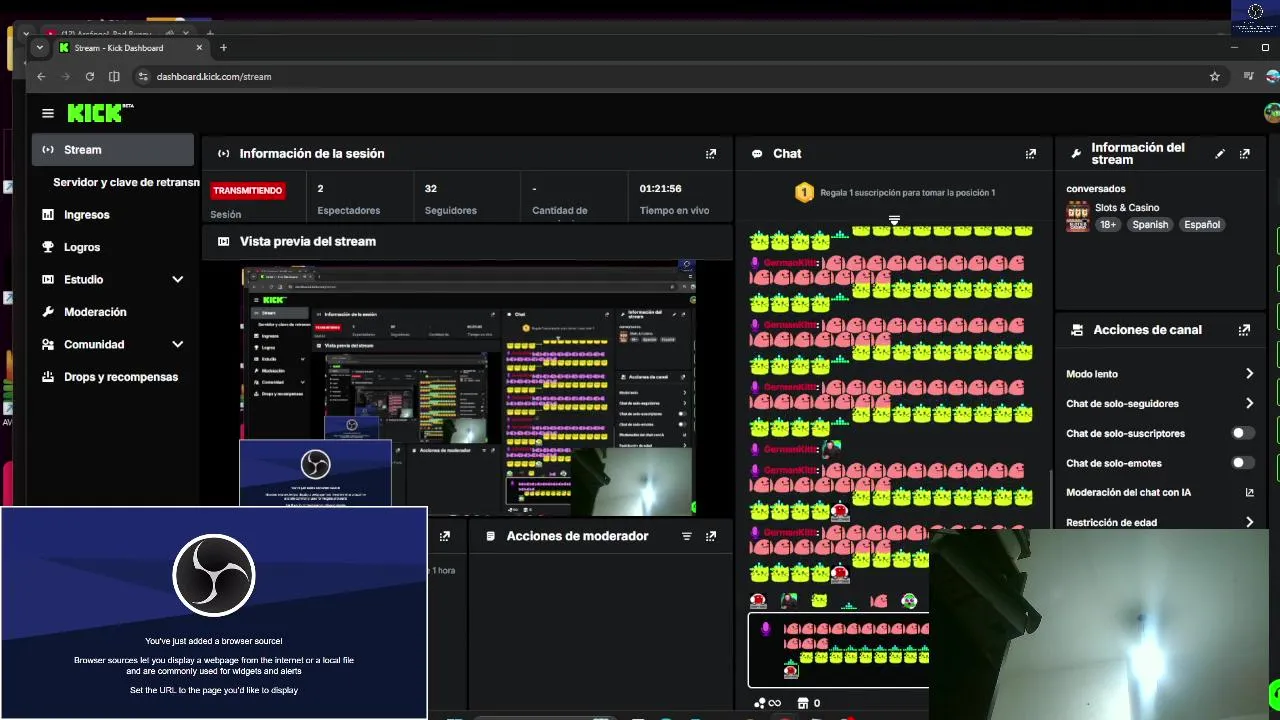The height and width of the screenshot is (720, 1280).
Task: Close the Stream - Kick Dashboard tab
Action: pos(199,48)
